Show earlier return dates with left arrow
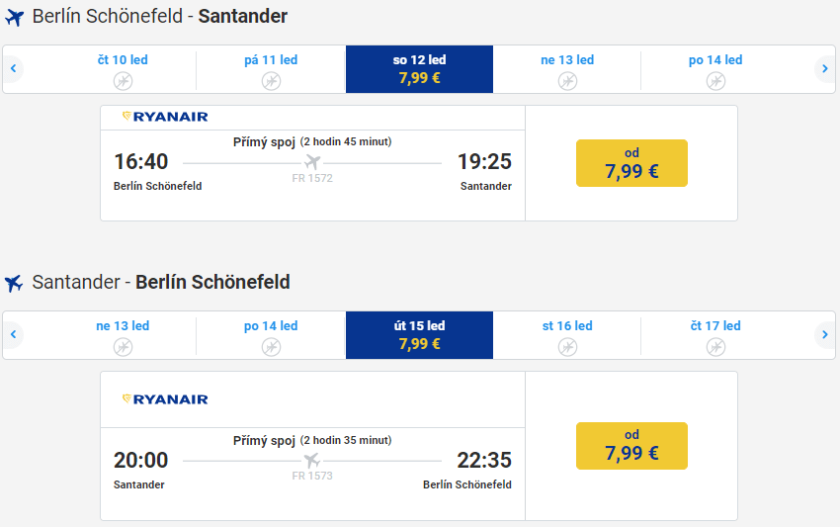840x527 pixels. point(14,335)
